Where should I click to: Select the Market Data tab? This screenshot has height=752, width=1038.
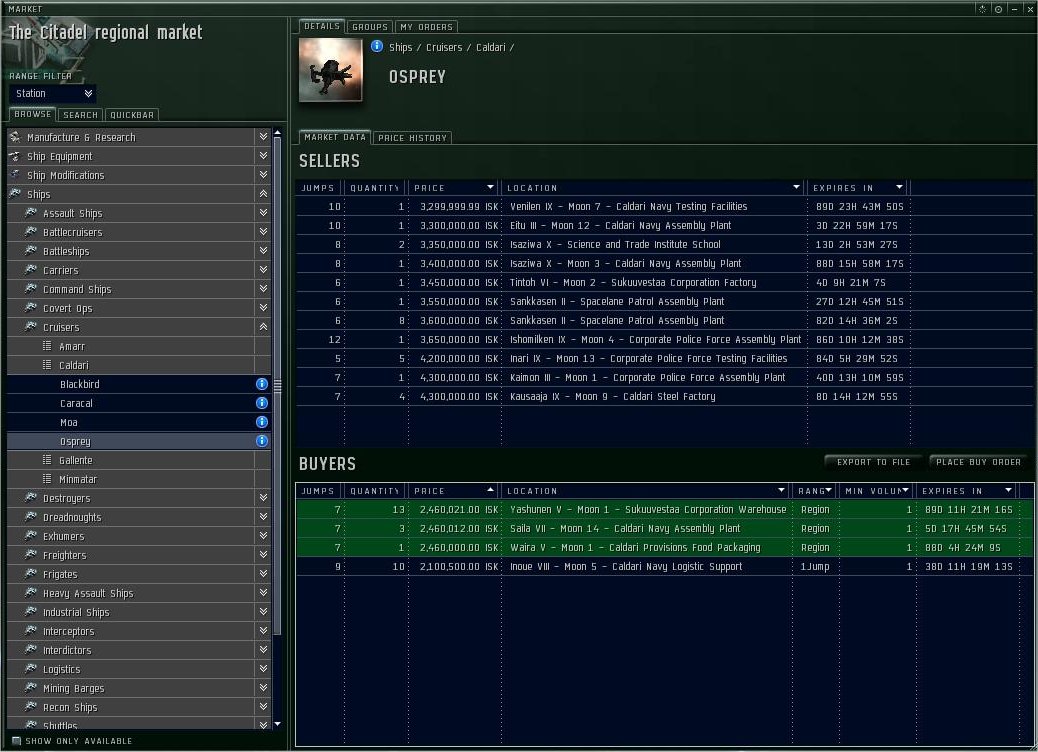(335, 137)
